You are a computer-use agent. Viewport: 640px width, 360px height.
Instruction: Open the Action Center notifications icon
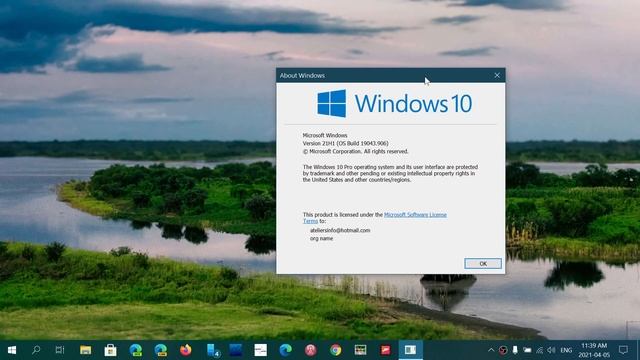[x=623, y=350]
